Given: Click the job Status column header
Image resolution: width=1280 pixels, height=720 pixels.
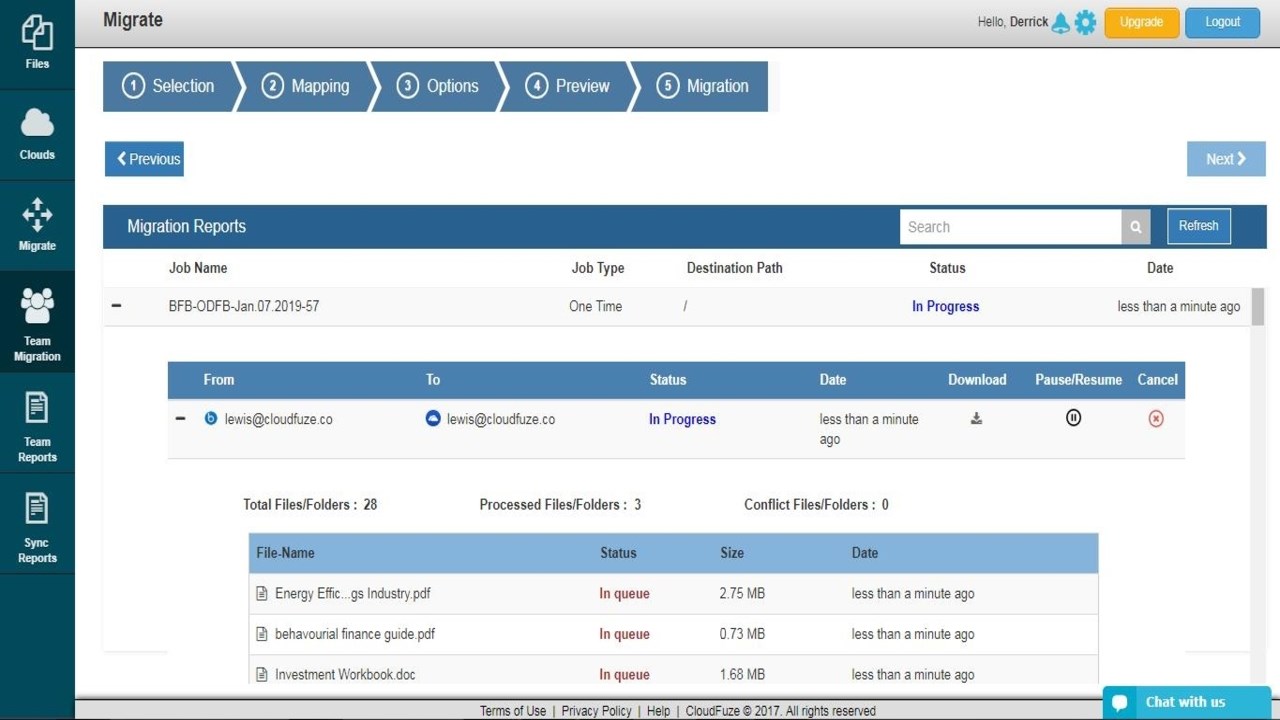Looking at the screenshot, I should (x=947, y=268).
